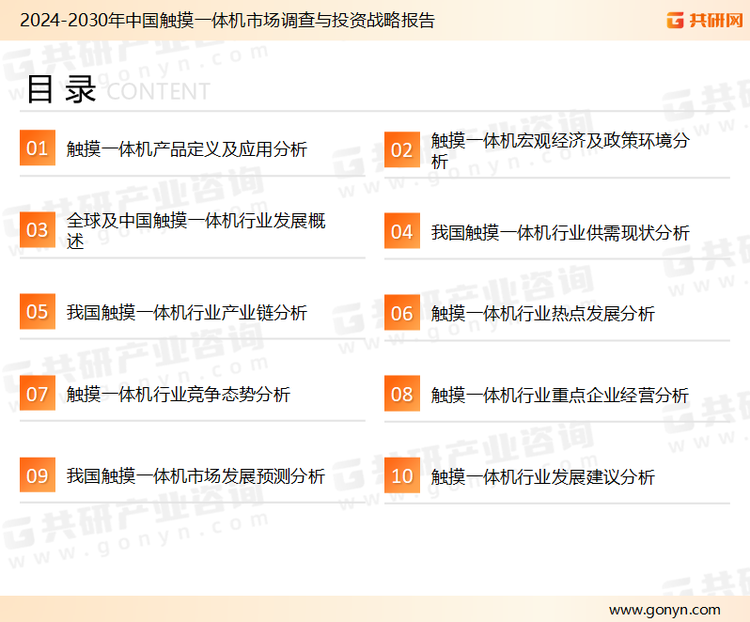Select 我国触摸一体机行业供需现状分析 chapter title
Image resolution: width=750 pixels, height=622 pixels.
pyautogui.click(x=560, y=233)
